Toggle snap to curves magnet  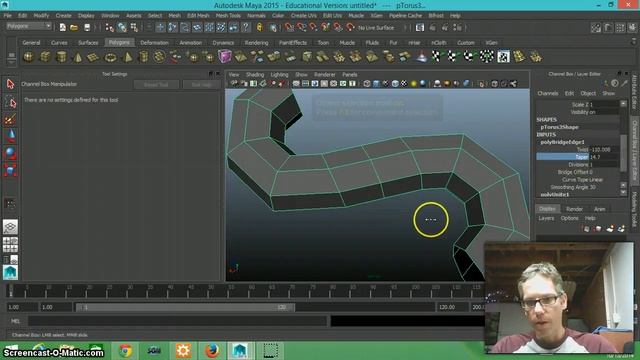301,27
